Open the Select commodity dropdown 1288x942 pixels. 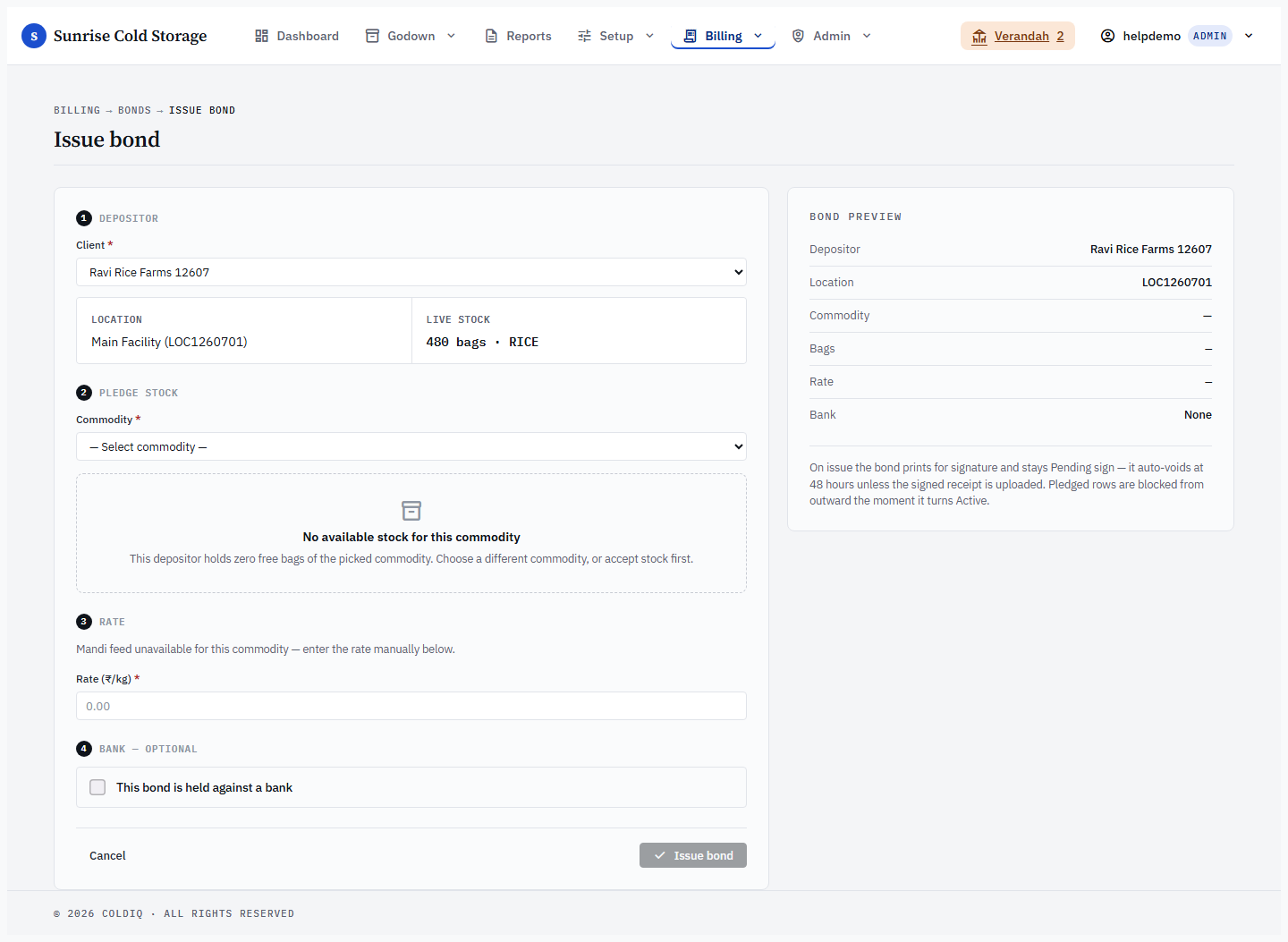[x=411, y=446]
